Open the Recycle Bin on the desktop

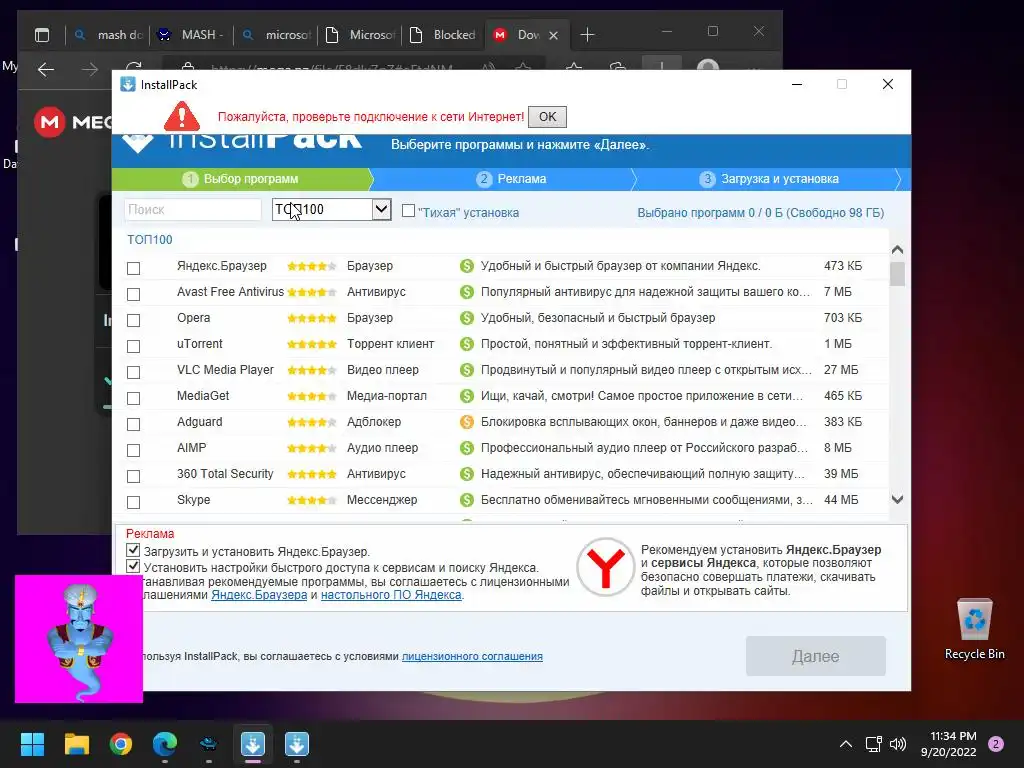(x=974, y=629)
